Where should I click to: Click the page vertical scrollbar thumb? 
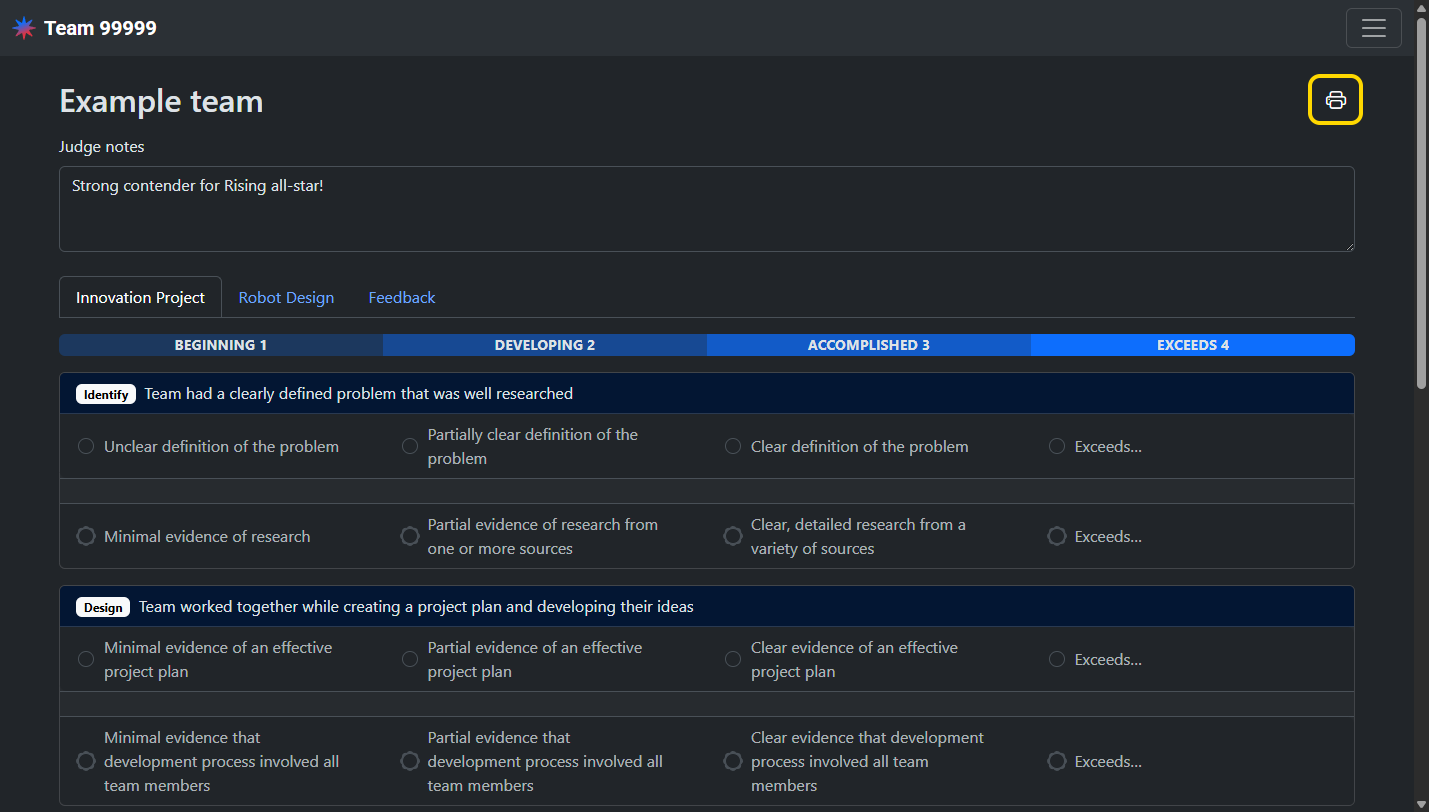(x=1421, y=200)
